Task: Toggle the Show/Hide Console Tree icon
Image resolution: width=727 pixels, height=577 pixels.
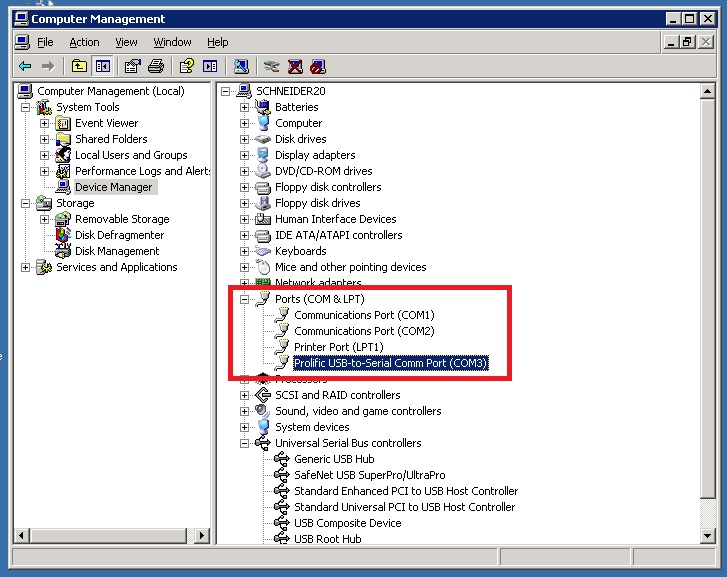Action: click(x=102, y=67)
